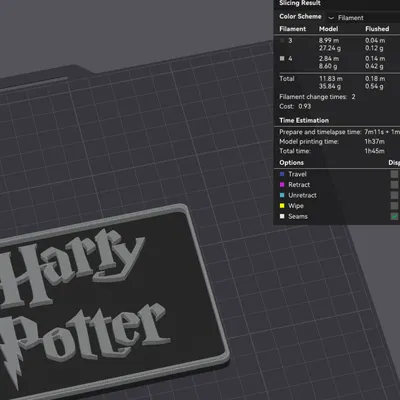
Task: Uncheck the Seams display checkbox
Action: click(395, 216)
